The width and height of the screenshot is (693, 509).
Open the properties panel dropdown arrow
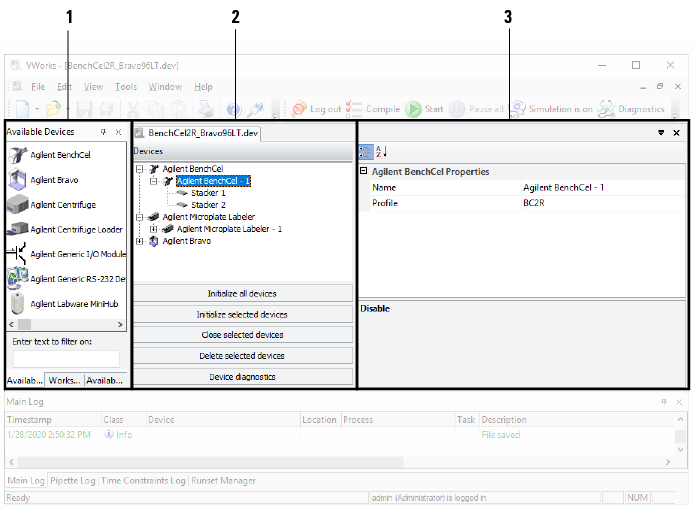(x=661, y=133)
